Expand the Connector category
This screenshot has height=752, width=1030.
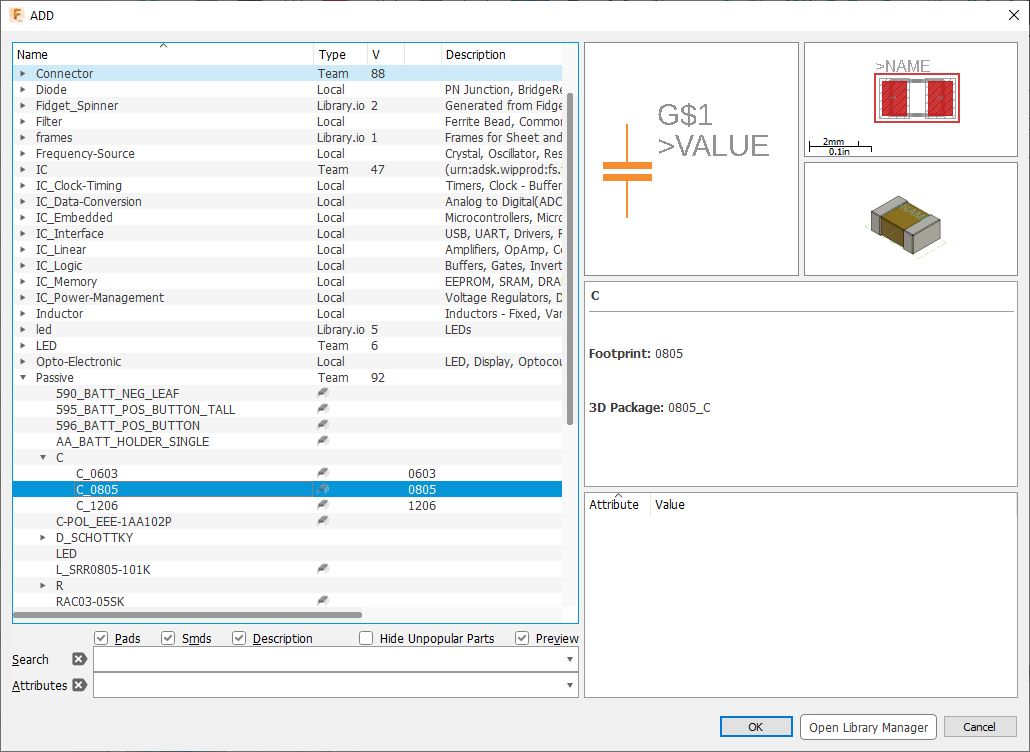pyautogui.click(x=22, y=73)
